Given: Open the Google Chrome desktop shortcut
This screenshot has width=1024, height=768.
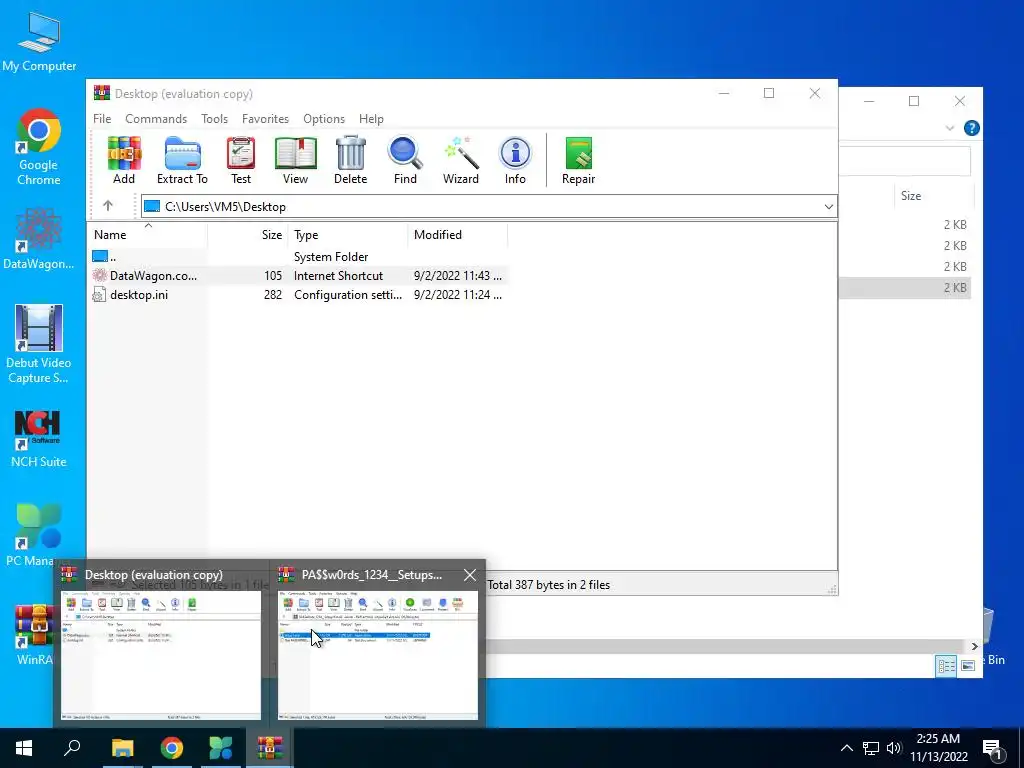Looking at the screenshot, I should 39,148.
